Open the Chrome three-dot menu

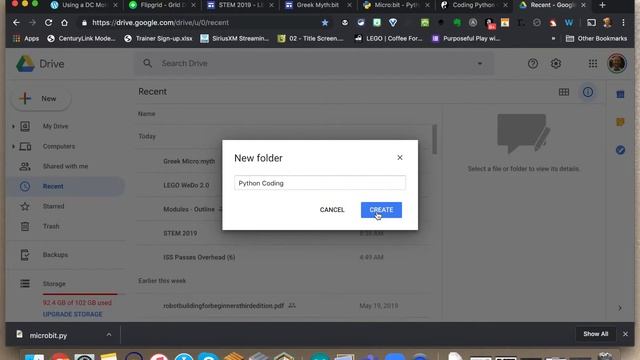point(623,23)
